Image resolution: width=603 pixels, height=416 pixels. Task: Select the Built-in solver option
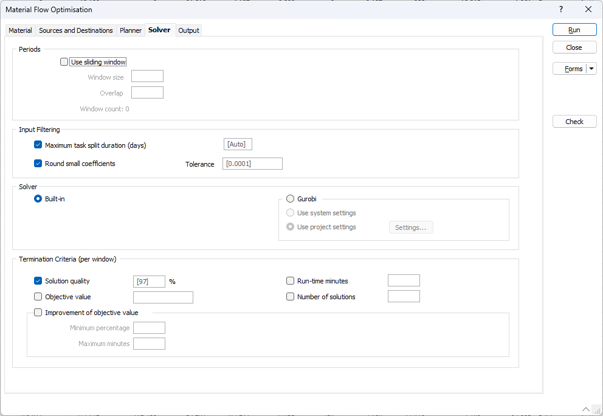pos(38,199)
